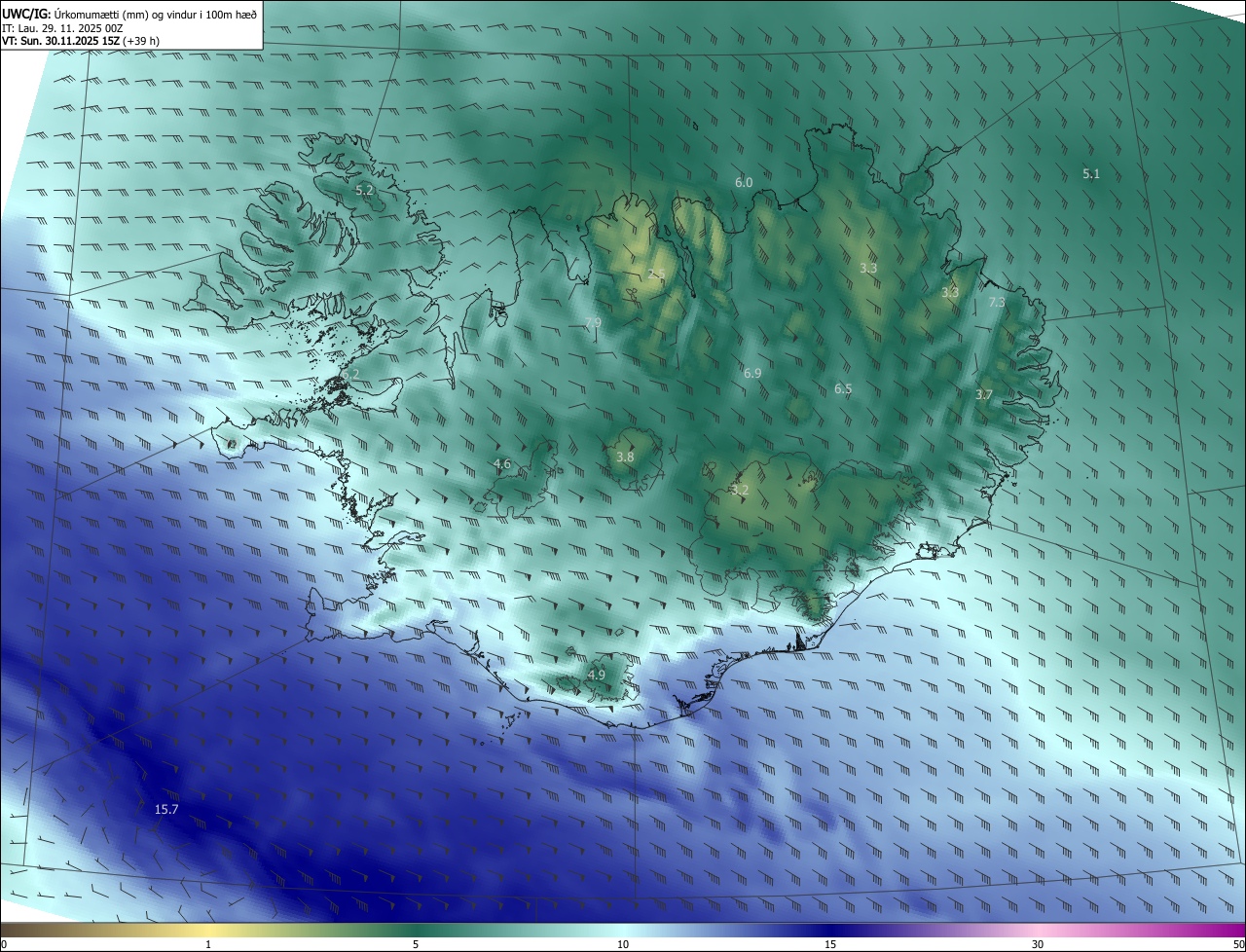The width and height of the screenshot is (1246, 952).
Task: Click the 6.0 value label off the north coast
Action: (744, 182)
